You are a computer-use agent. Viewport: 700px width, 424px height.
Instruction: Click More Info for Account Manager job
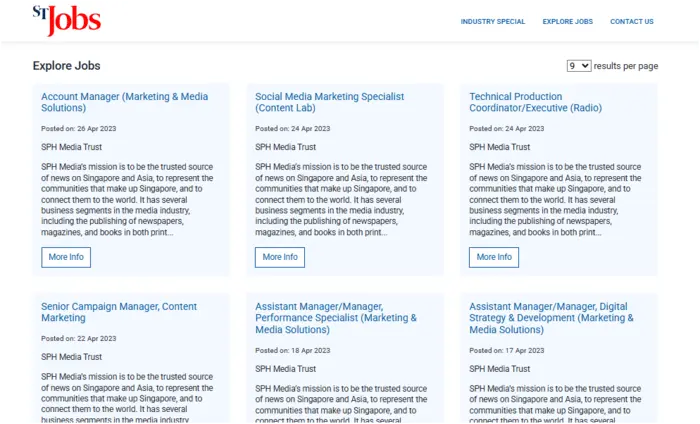[66, 257]
